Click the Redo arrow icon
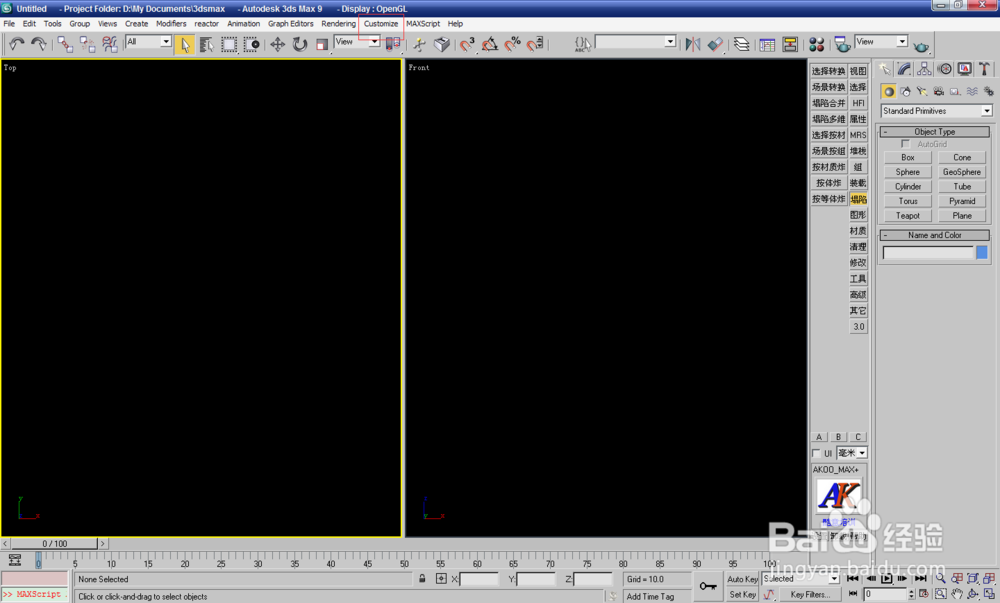 (39, 44)
